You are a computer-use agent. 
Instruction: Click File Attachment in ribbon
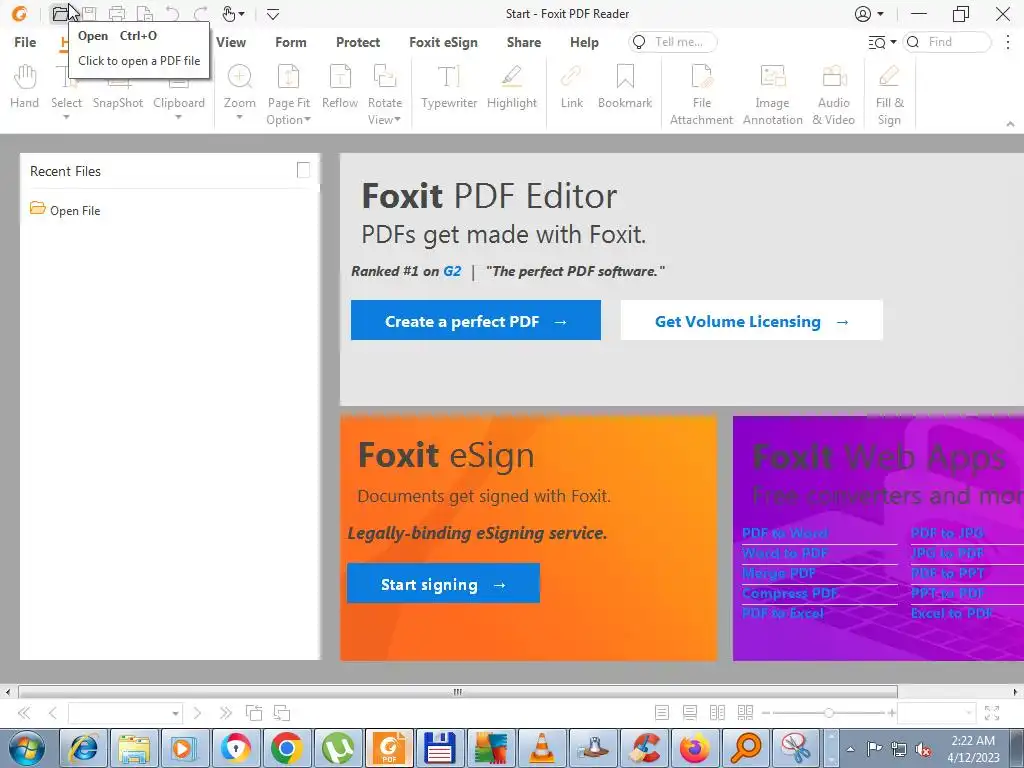coord(701,95)
